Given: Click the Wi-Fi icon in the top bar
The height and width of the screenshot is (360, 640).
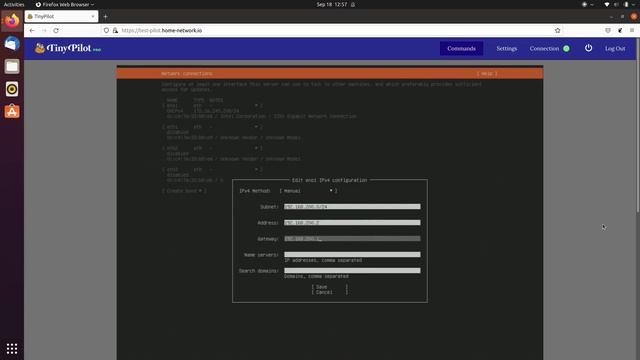Looking at the screenshot, I should (x=607, y=4).
